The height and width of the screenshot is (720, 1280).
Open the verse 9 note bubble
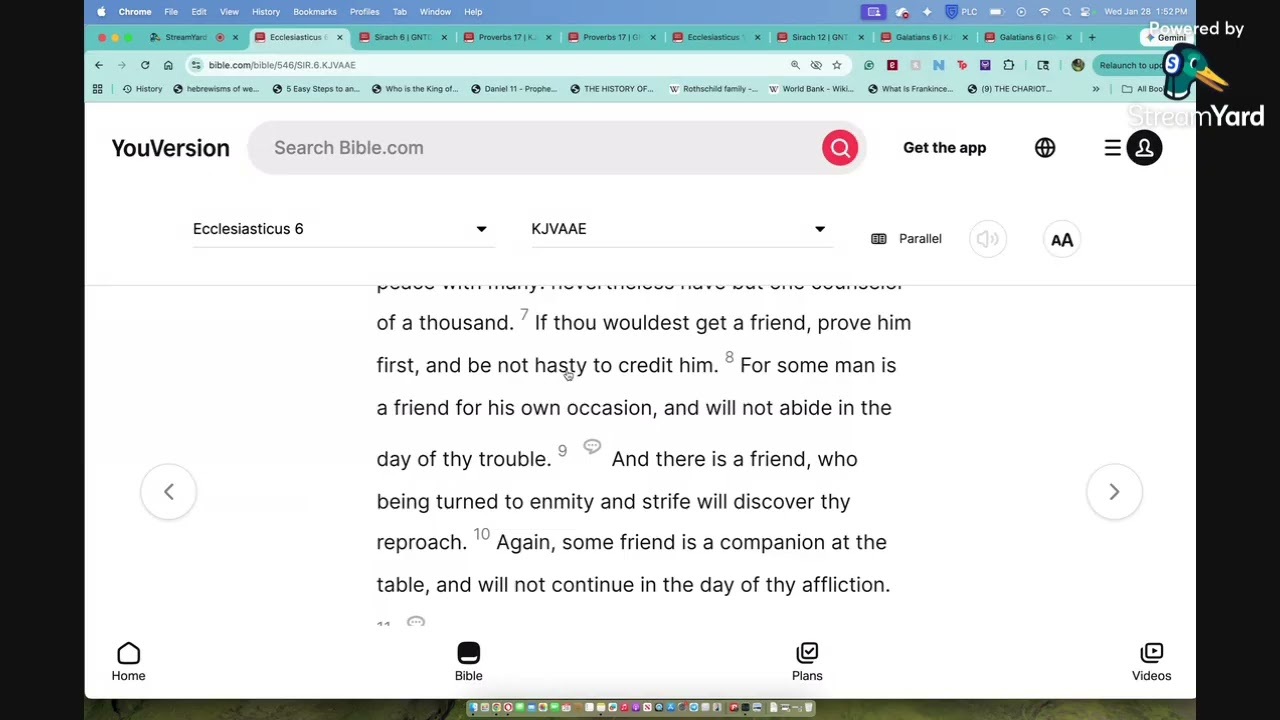pyautogui.click(x=592, y=446)
